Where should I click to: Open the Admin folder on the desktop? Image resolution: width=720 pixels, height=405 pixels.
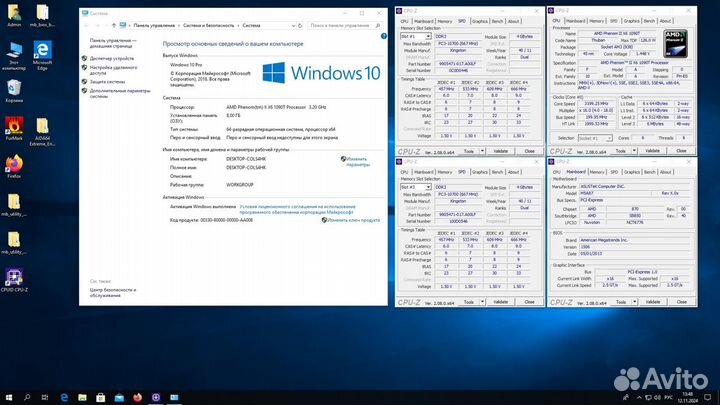point(14,16)
